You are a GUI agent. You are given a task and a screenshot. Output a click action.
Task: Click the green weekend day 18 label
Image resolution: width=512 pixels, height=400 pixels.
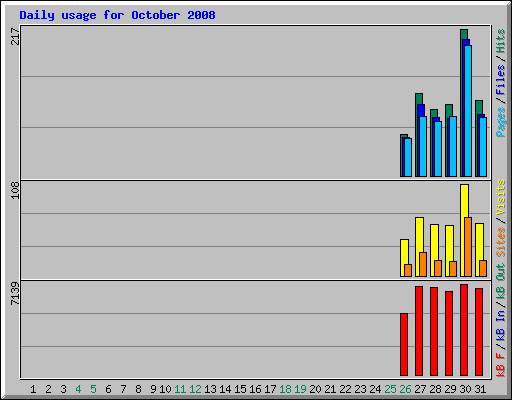coord(285,389)
